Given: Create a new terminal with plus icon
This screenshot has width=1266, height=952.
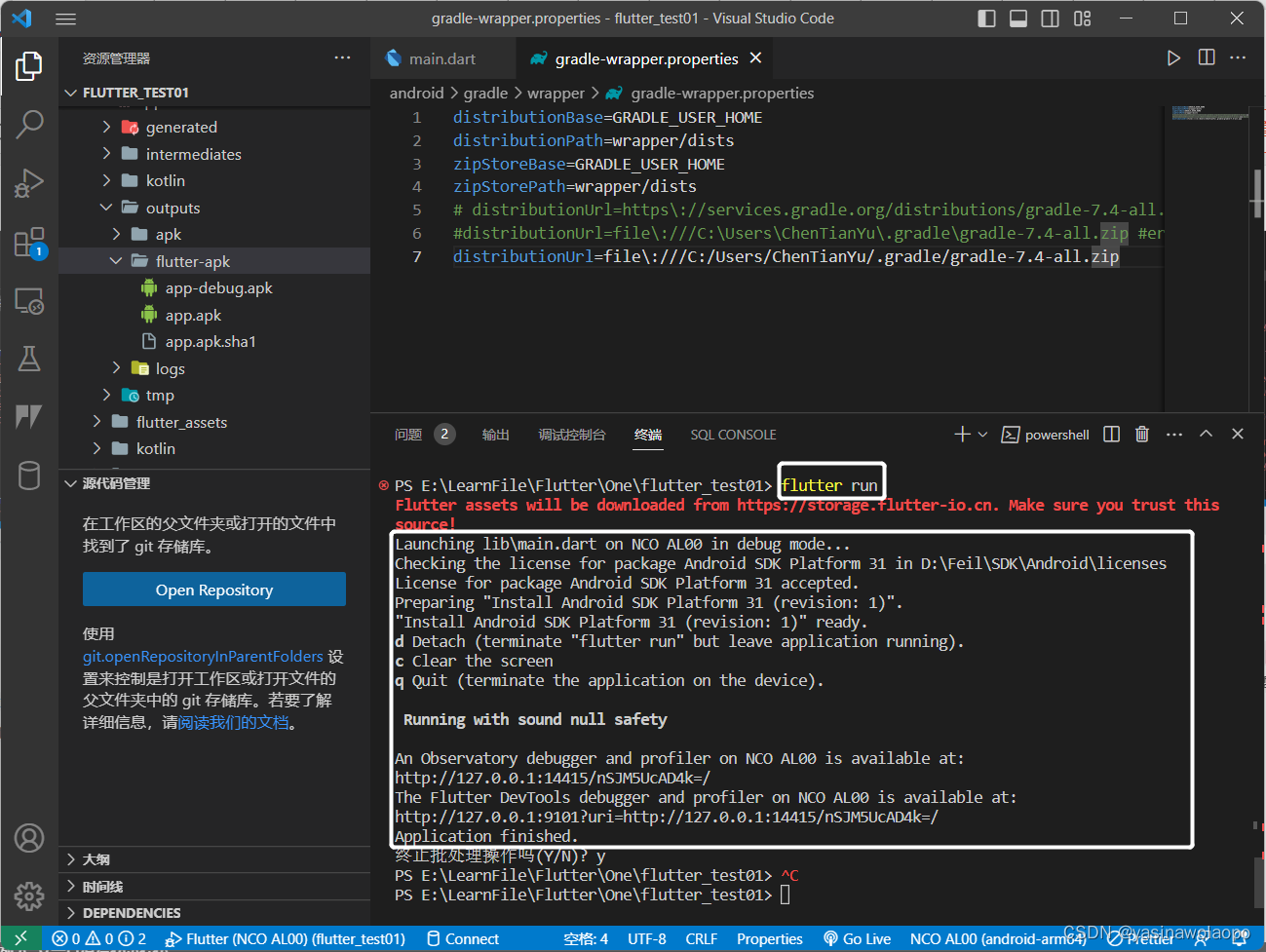Looking at the screenshot, I should click(x=962, y=434).
